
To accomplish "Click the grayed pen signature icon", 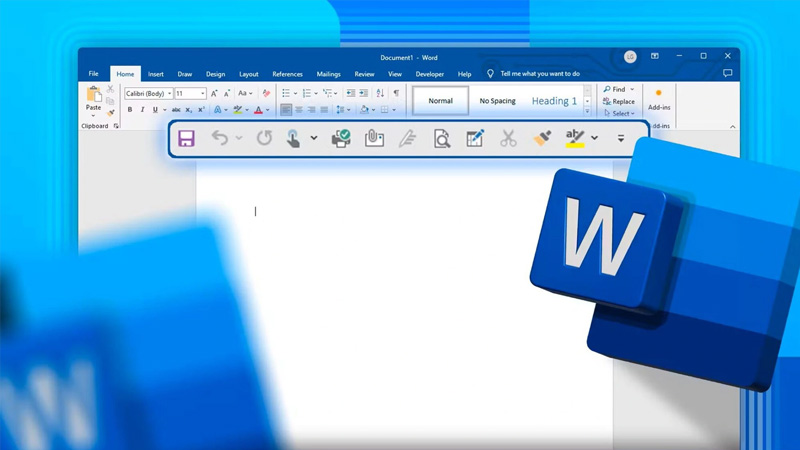I will tap(408, 138).
